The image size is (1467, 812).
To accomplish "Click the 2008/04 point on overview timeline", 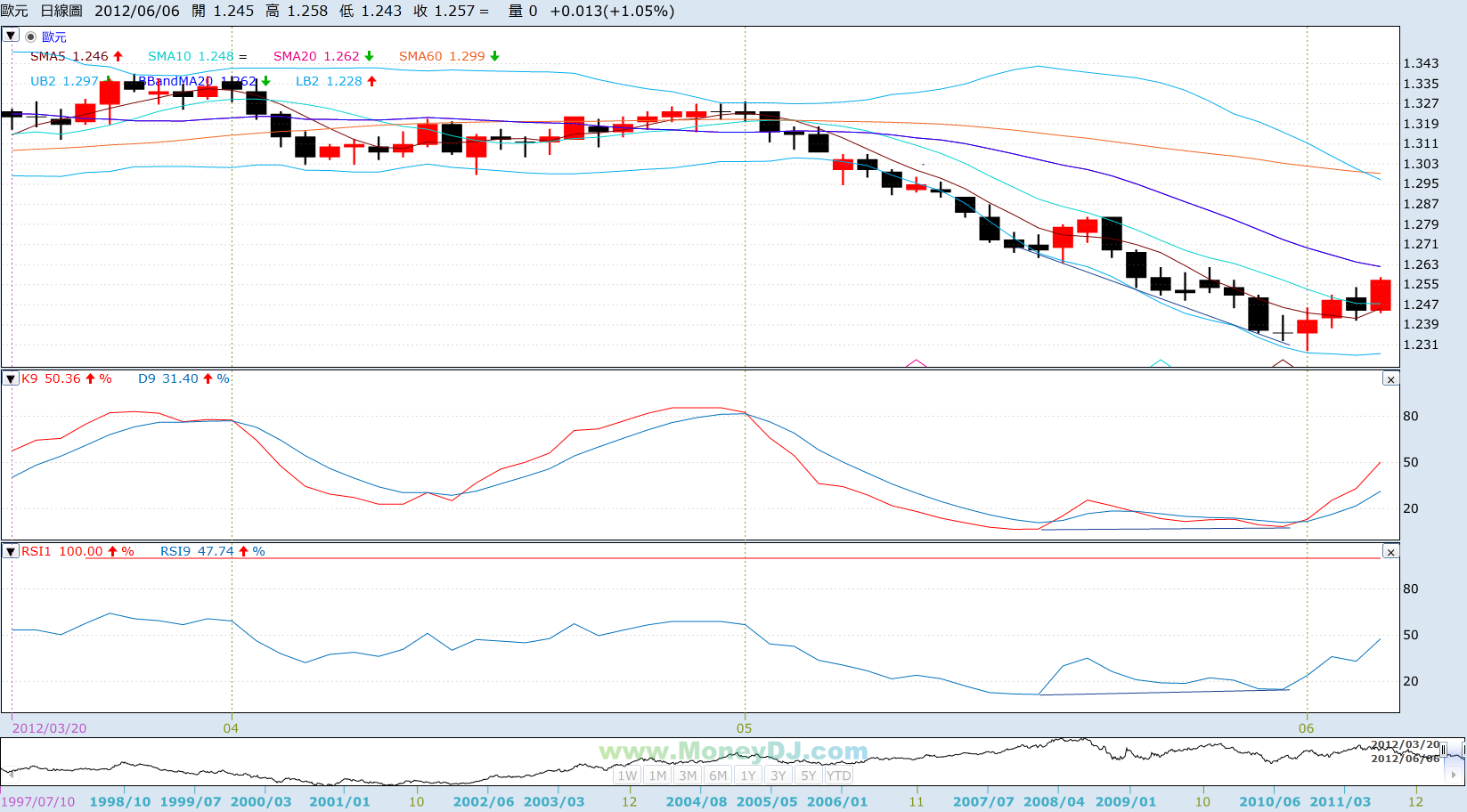I will (x=1054, y=801).
